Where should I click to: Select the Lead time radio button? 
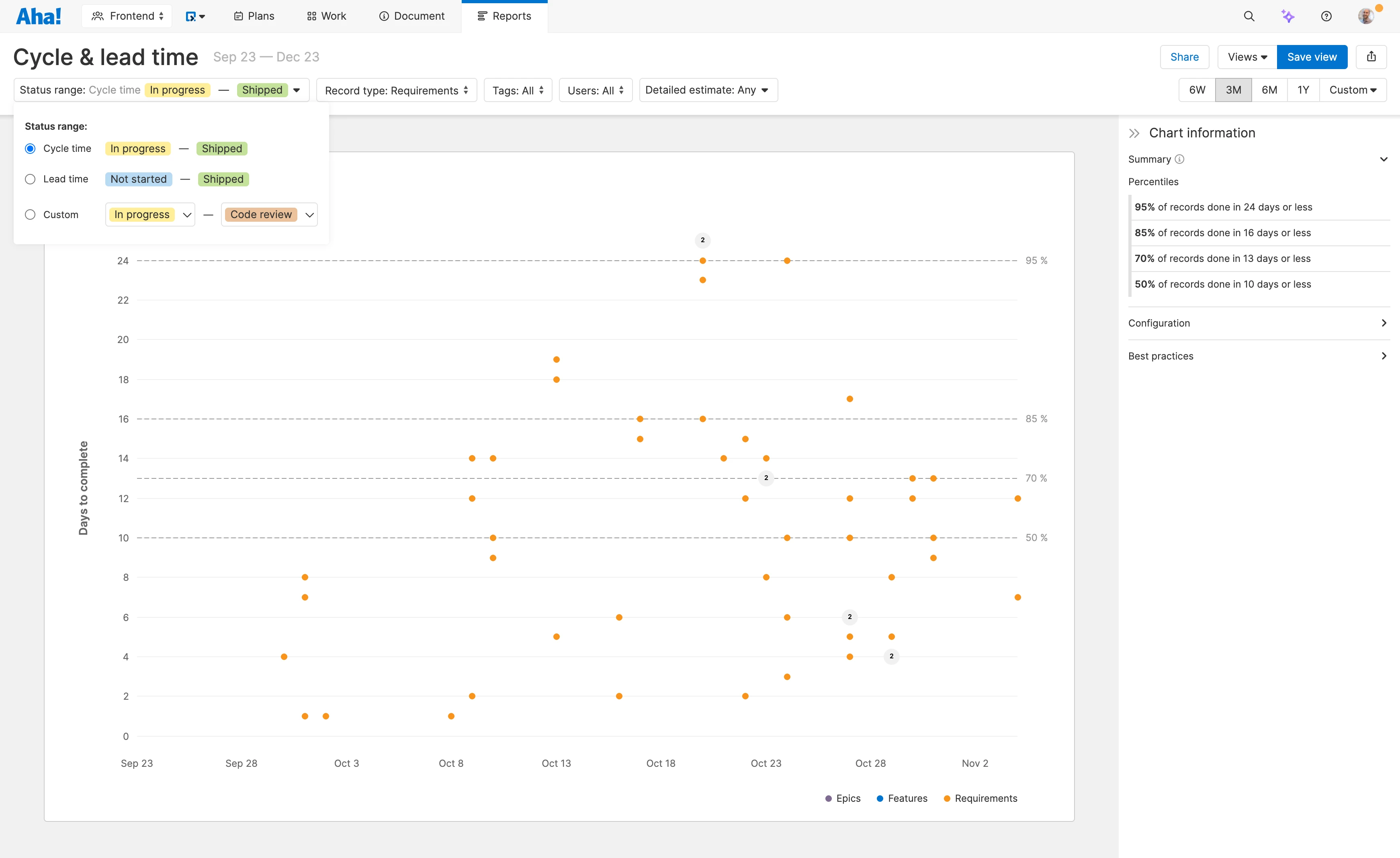(30, 179)
